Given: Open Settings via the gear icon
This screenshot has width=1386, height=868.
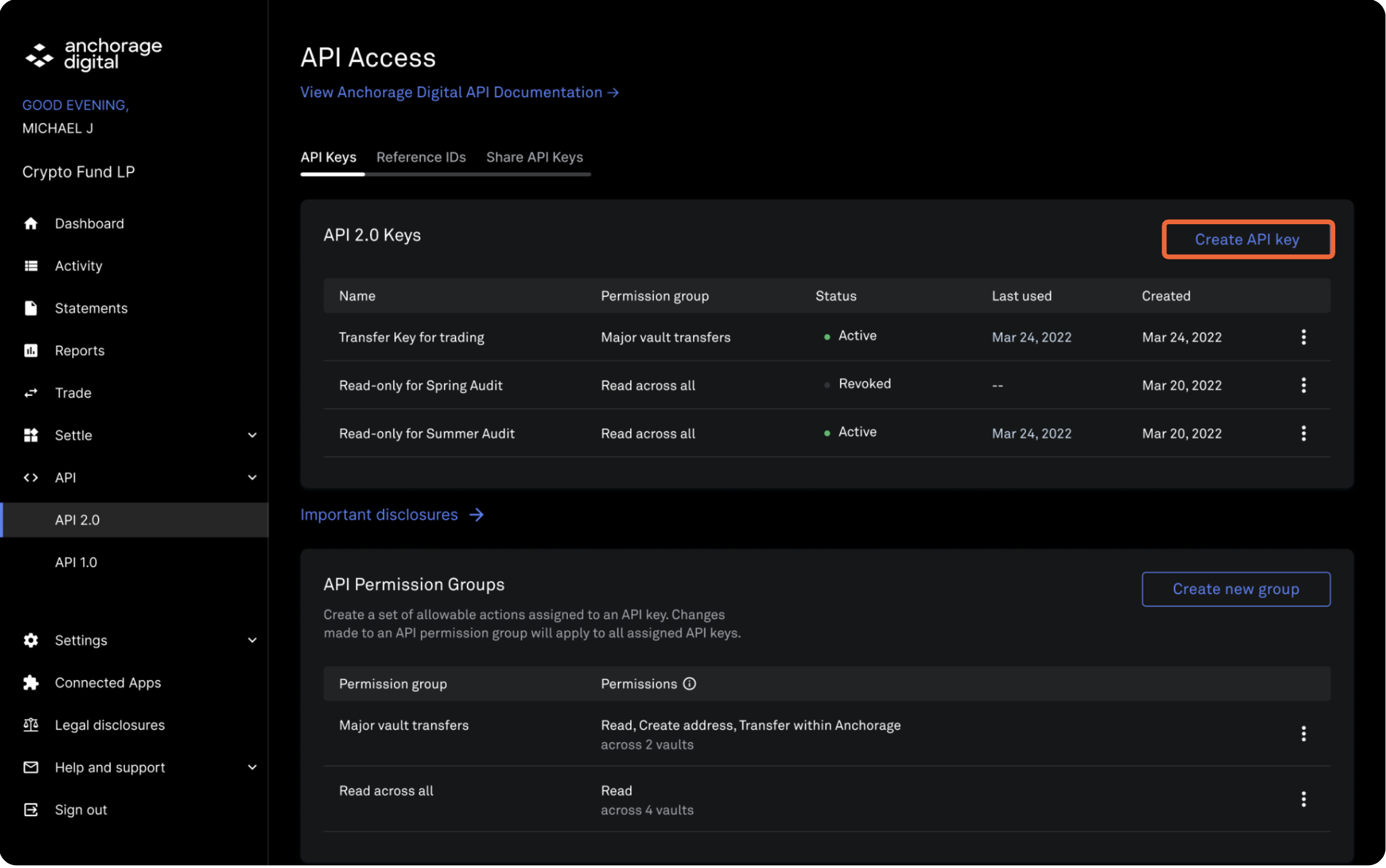Looking at the screenshot, I should tap(31, 640).
